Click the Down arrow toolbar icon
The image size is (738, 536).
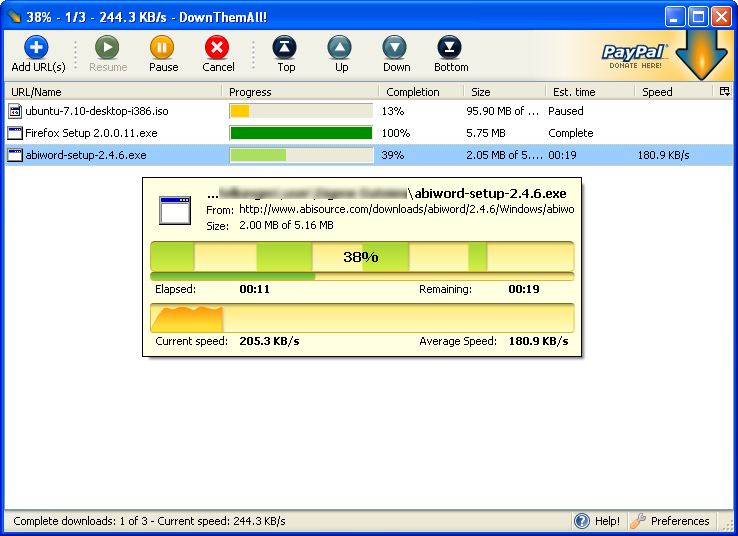tap(396, 48)
